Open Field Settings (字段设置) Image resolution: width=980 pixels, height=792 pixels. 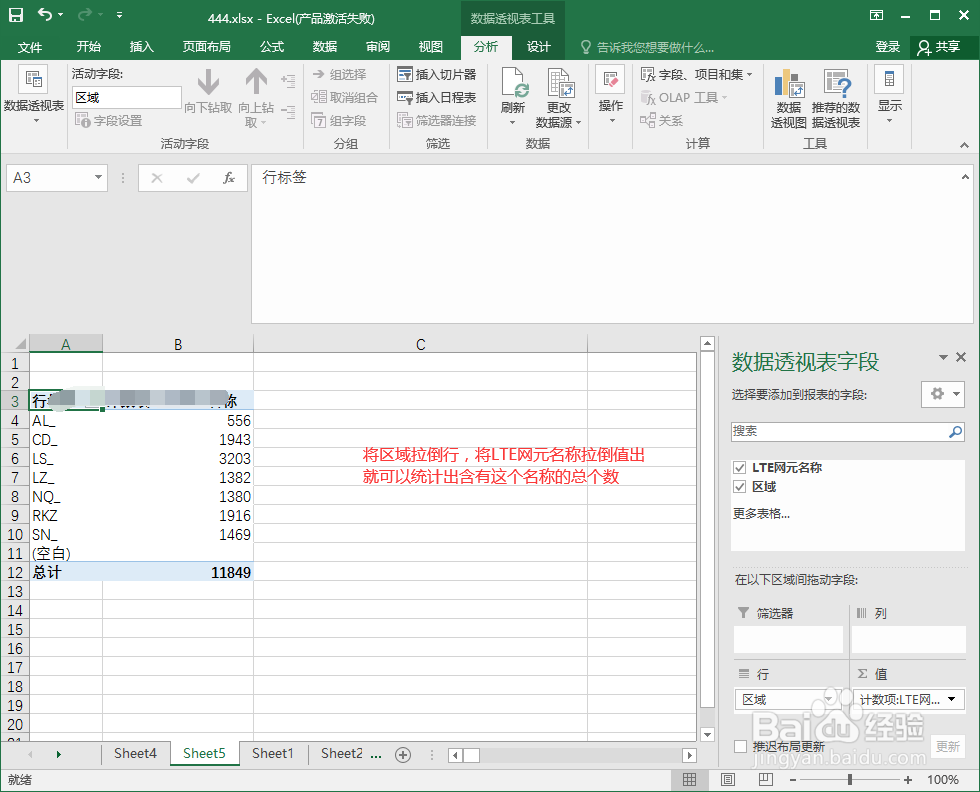[x=109, y=120]
